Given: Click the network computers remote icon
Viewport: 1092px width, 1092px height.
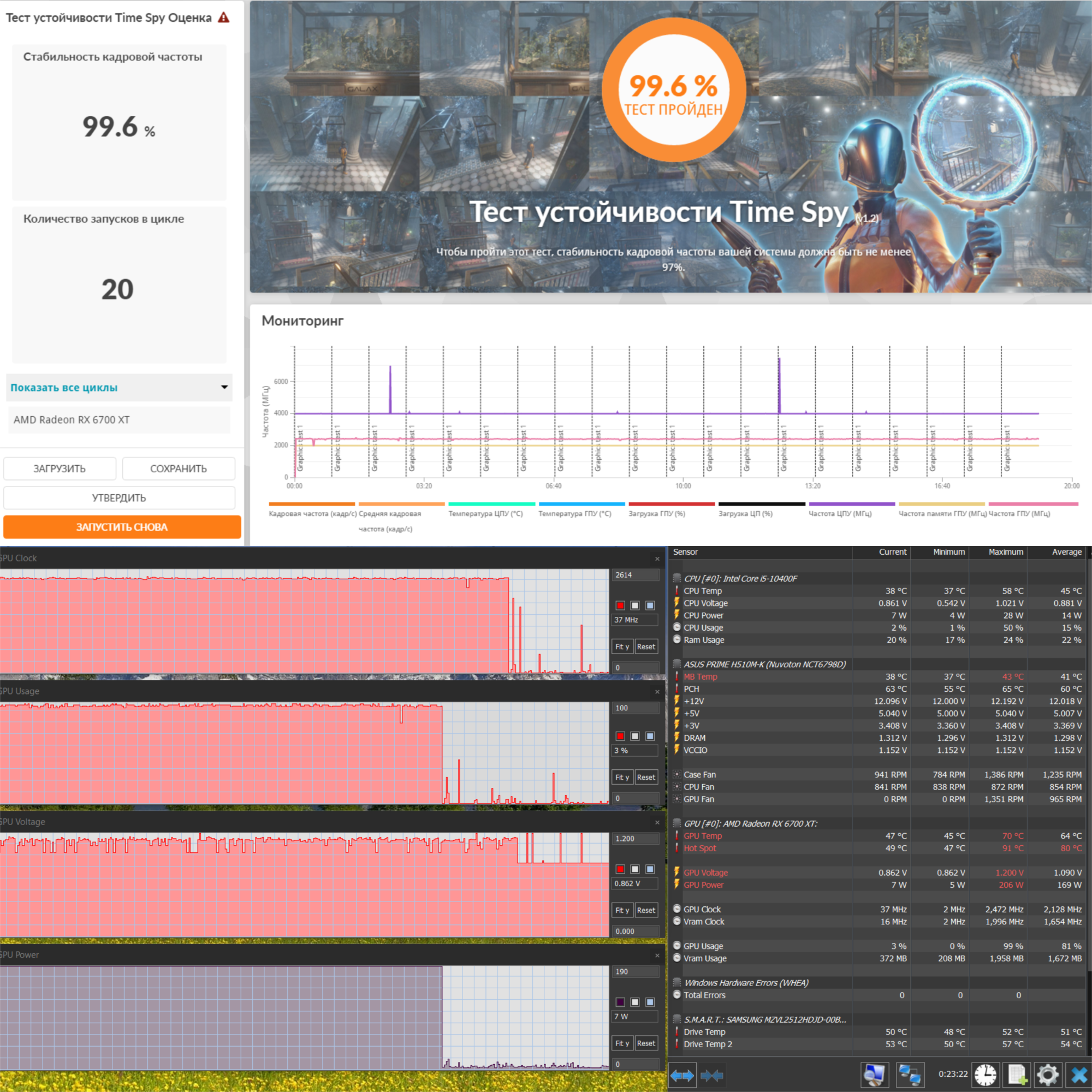Looking at the screenshot, I should (x=910, y=1075).
